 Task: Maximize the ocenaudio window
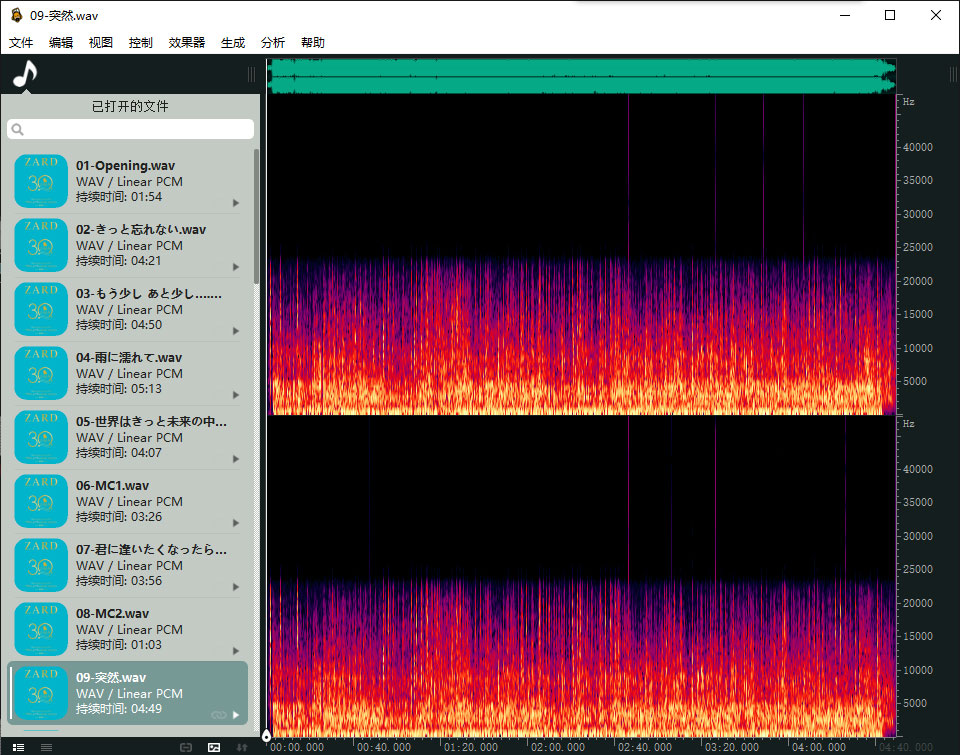tap(890, 15)
